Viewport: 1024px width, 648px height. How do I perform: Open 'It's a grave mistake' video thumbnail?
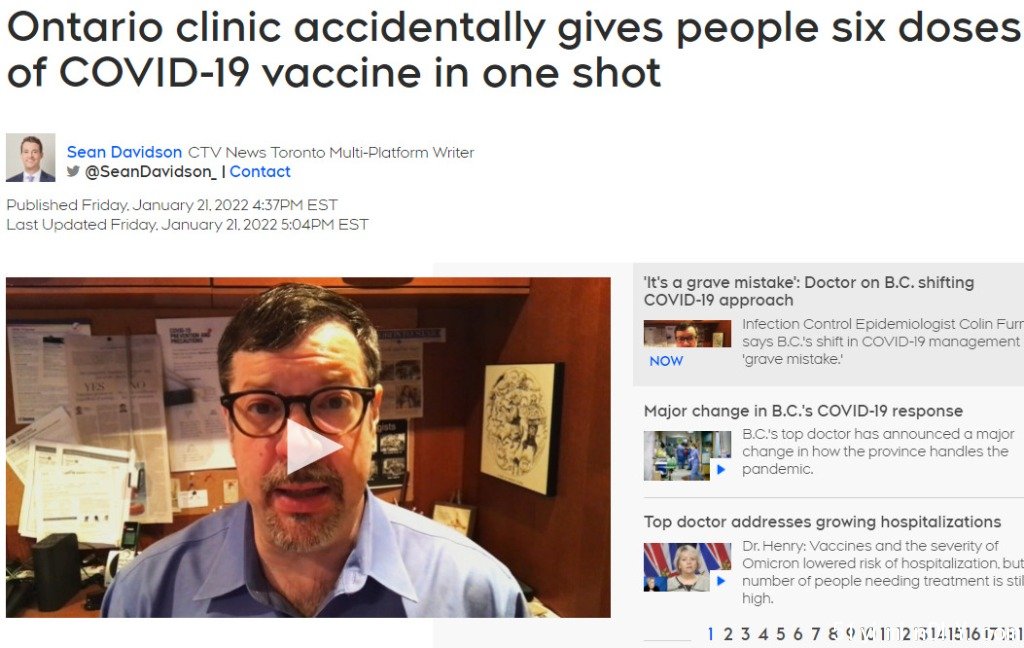click(687, 333)
